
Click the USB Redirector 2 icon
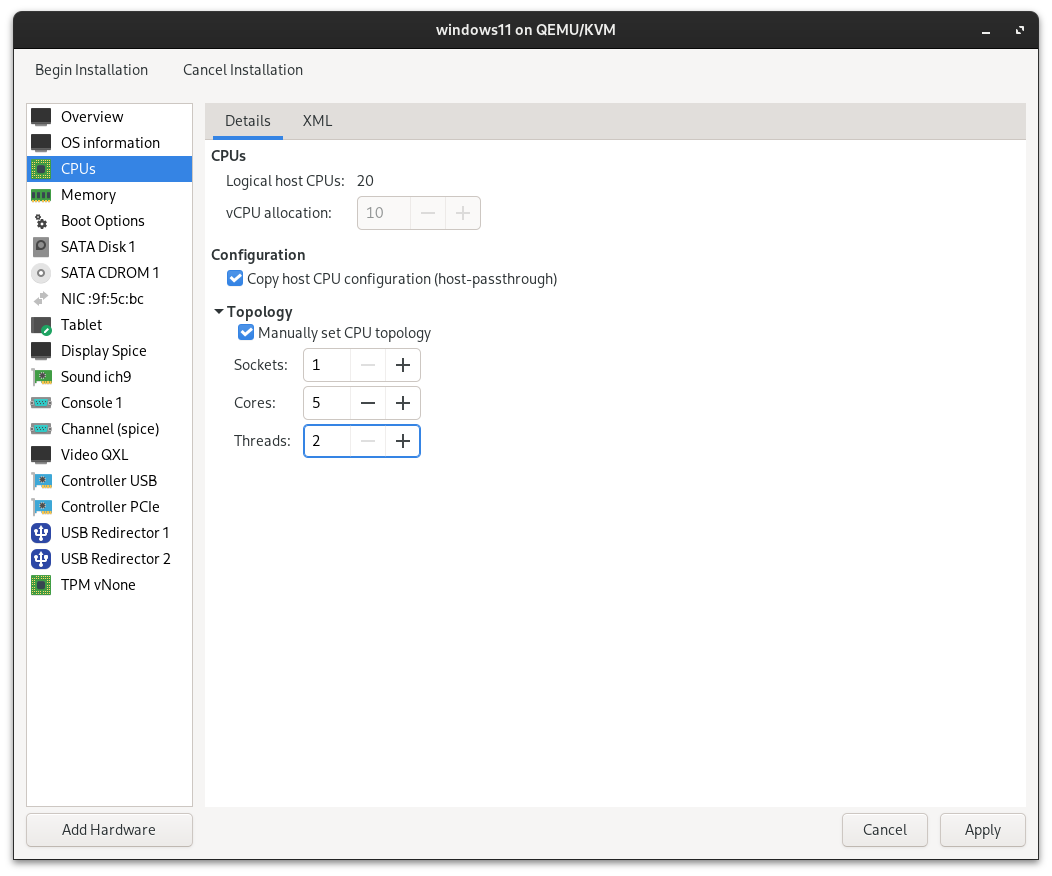[41, 559]
